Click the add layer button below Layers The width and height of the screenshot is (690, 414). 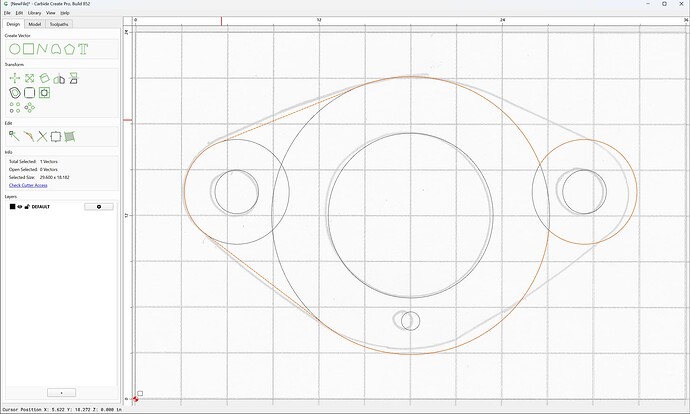tap(62, 392)
